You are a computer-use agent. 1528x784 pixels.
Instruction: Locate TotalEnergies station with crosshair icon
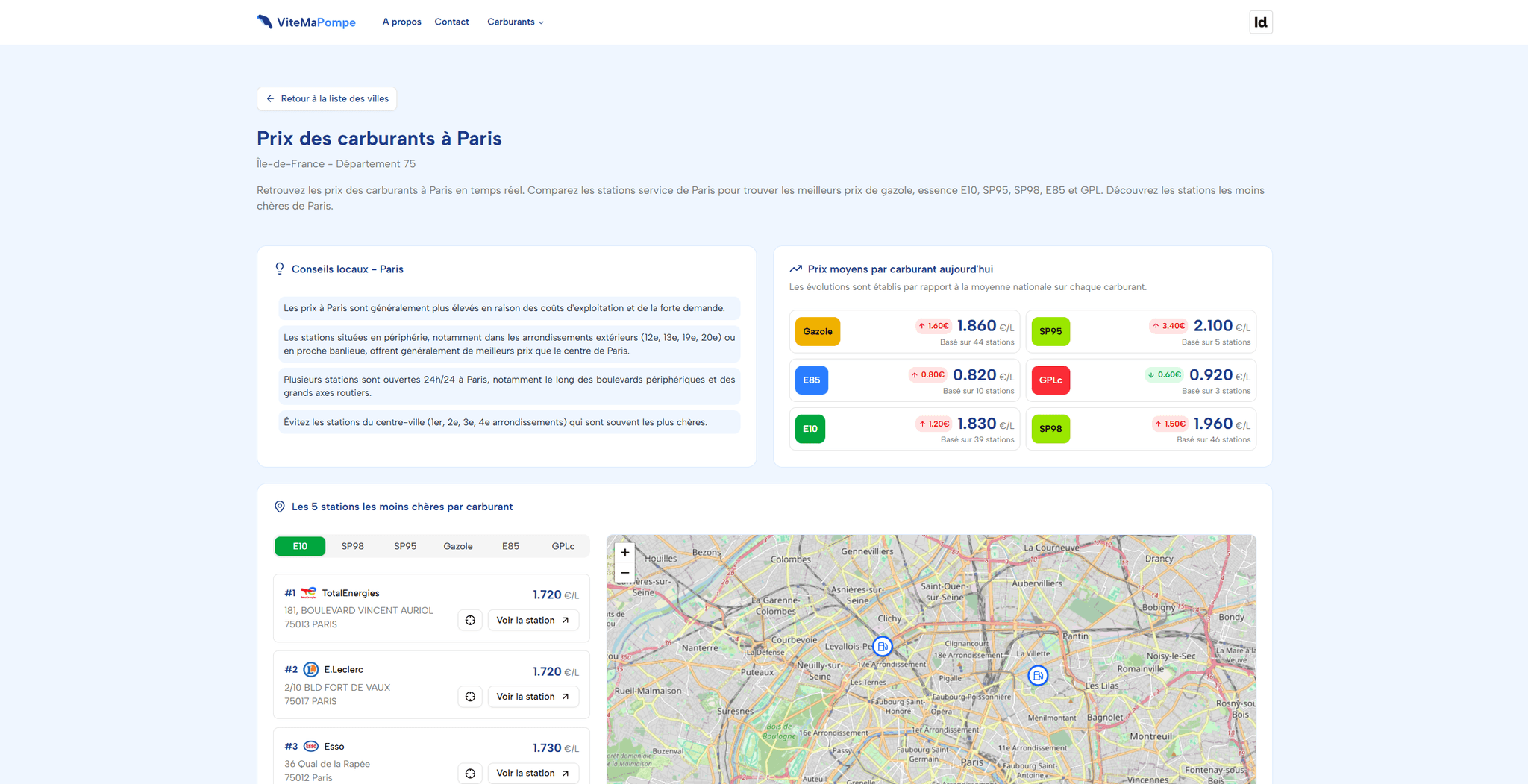pyautogui.click(x=470, y=621)
